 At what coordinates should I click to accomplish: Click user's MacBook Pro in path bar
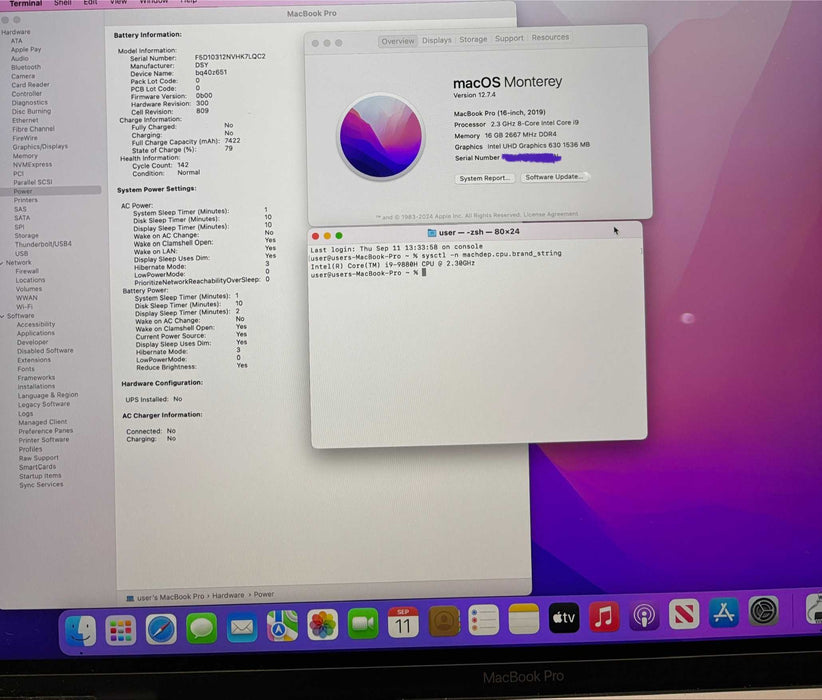(x=170, y=597)
